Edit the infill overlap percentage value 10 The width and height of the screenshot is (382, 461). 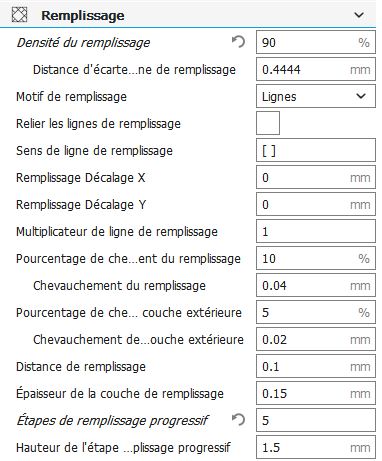tap(316, 258)
